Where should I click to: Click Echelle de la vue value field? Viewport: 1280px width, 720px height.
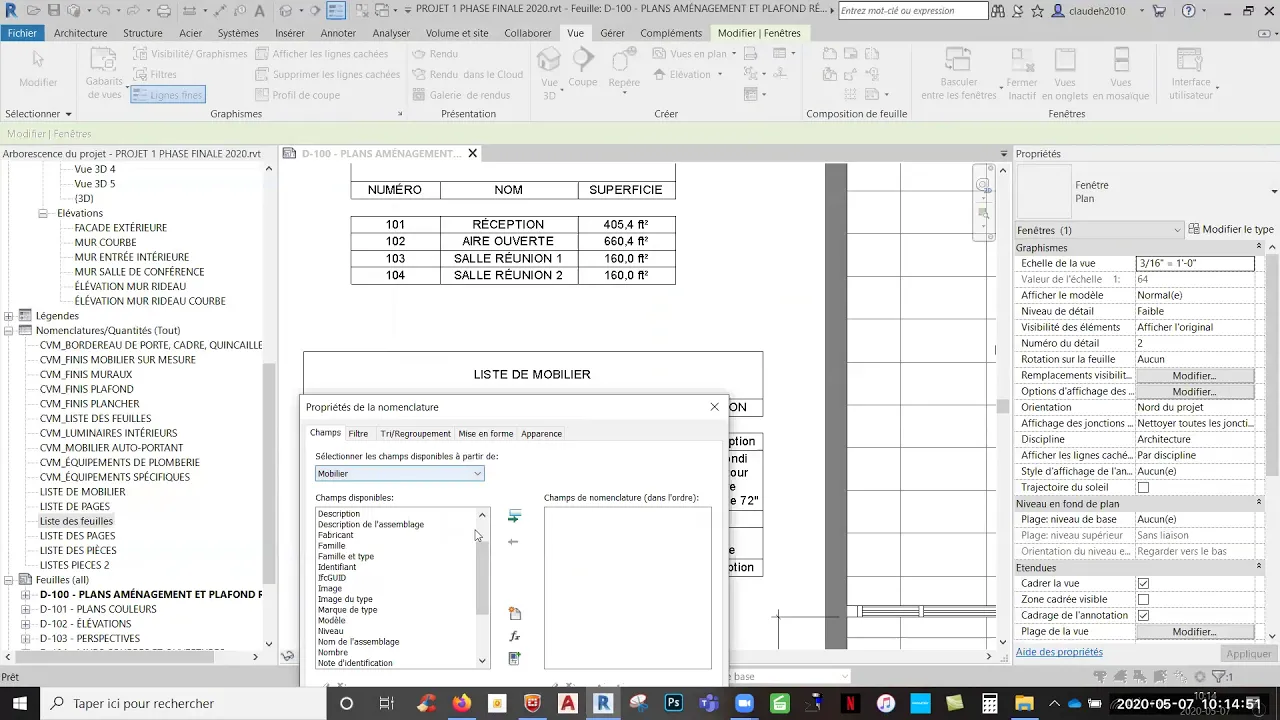(1195, 263)
